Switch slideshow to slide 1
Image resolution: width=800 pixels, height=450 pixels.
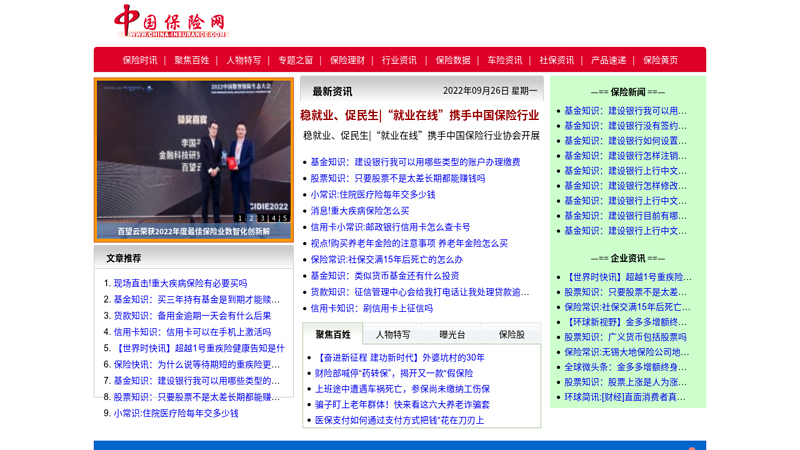click(240, 218)
